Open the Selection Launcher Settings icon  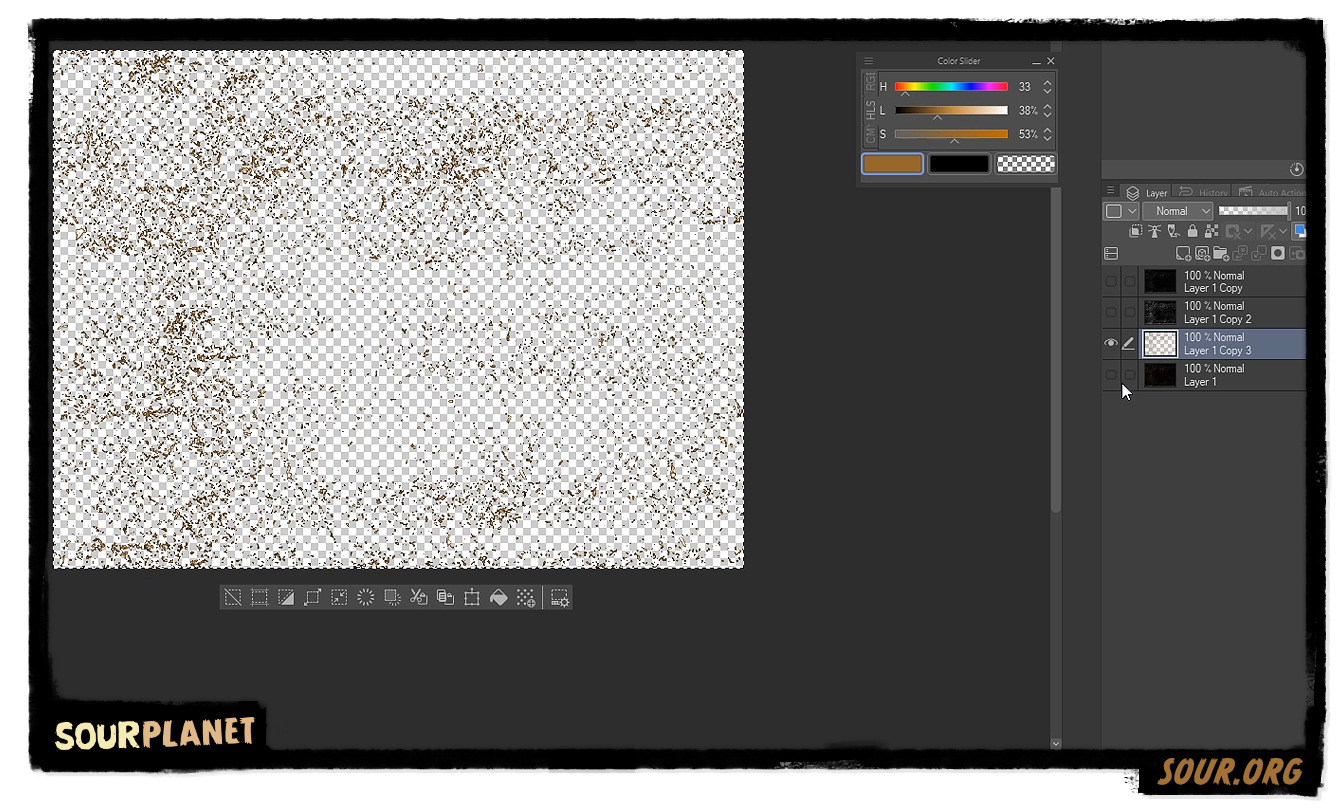[x=559, y=597]
